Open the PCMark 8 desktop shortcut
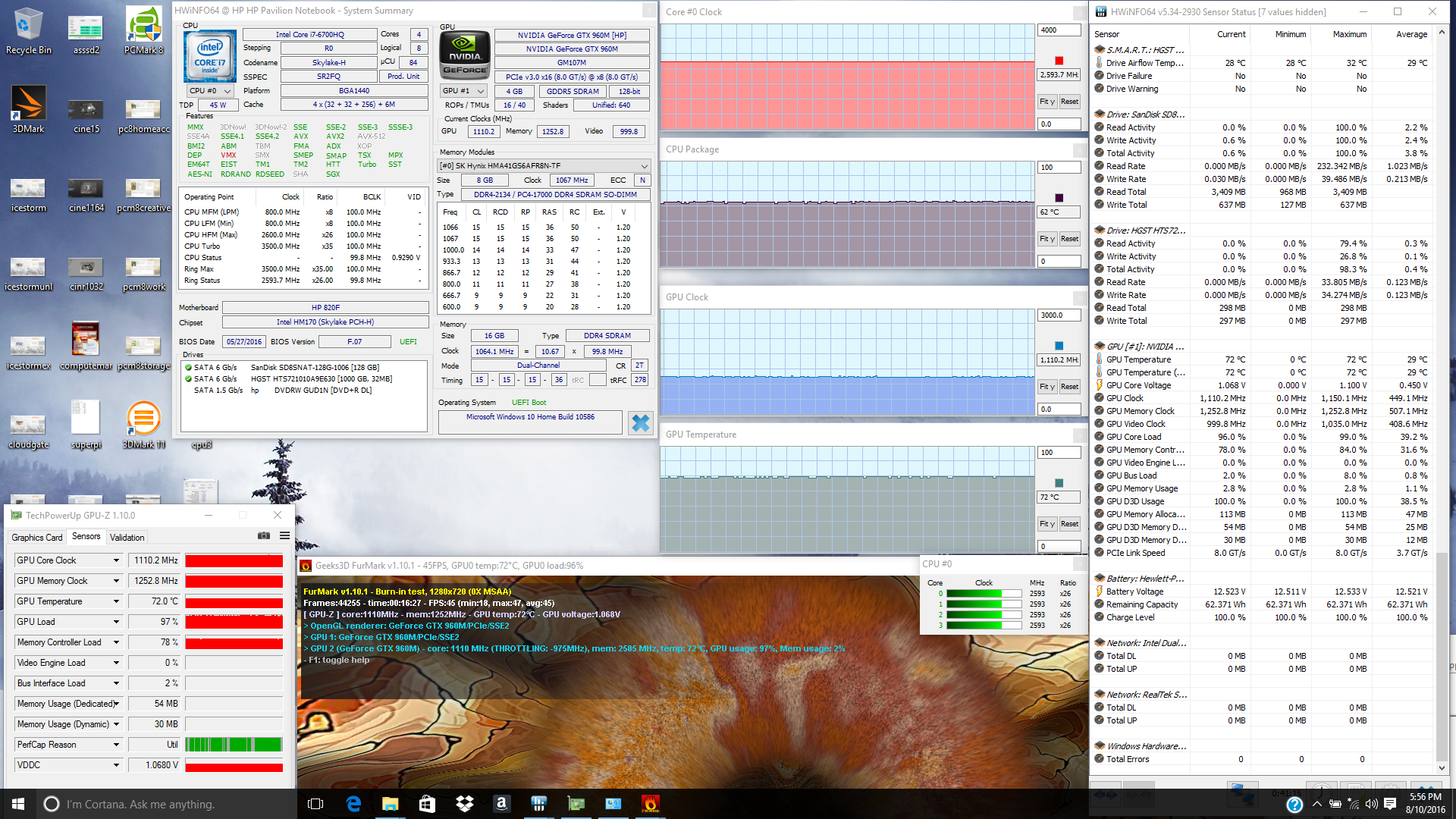Viewport: 1456px width, 819px height. click(x=143, y=30)
